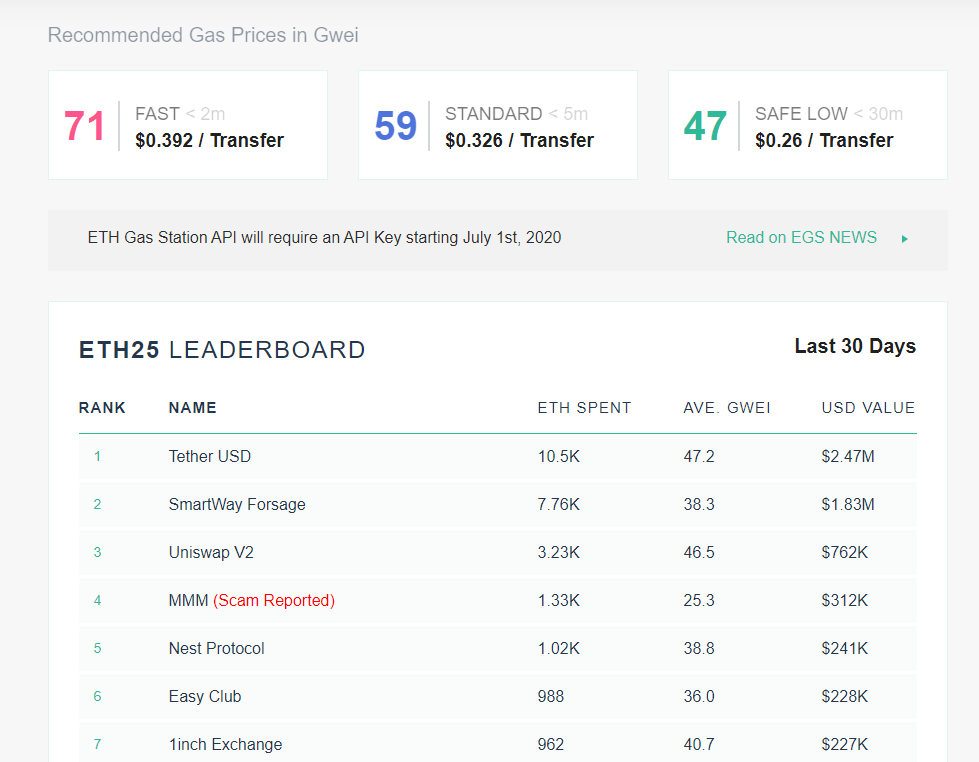The height and width of the screenshot is (762, 979).
Task: Click the Recommended Gas Prices in Gwei heading
Action: [x=203, y=35]
